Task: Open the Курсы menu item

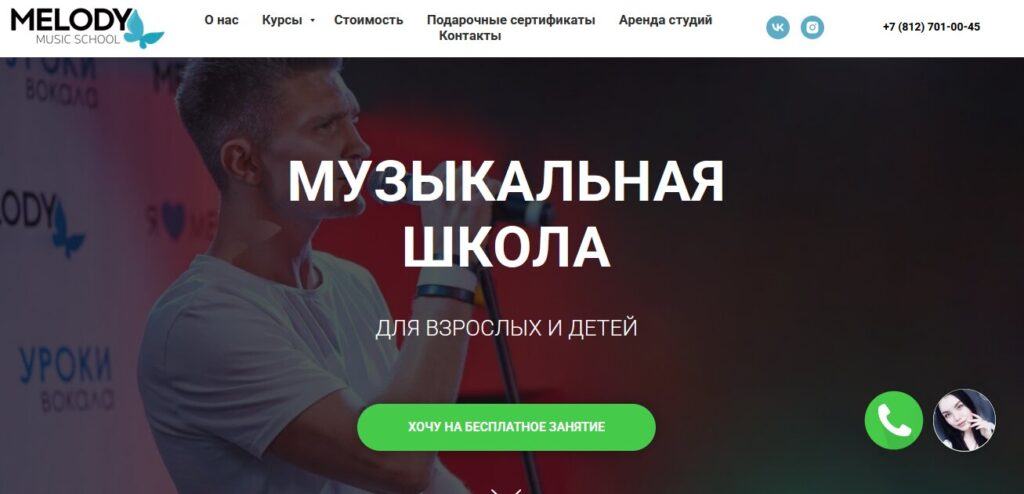Action: (282, 20)
